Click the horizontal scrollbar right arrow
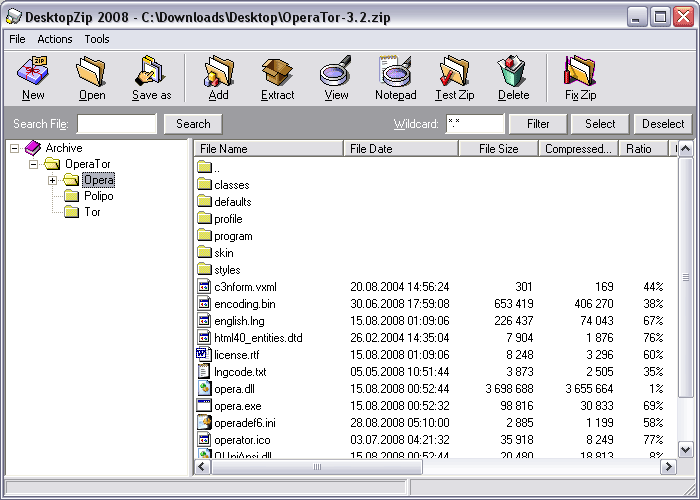700x500 pixels. (668, 467)
